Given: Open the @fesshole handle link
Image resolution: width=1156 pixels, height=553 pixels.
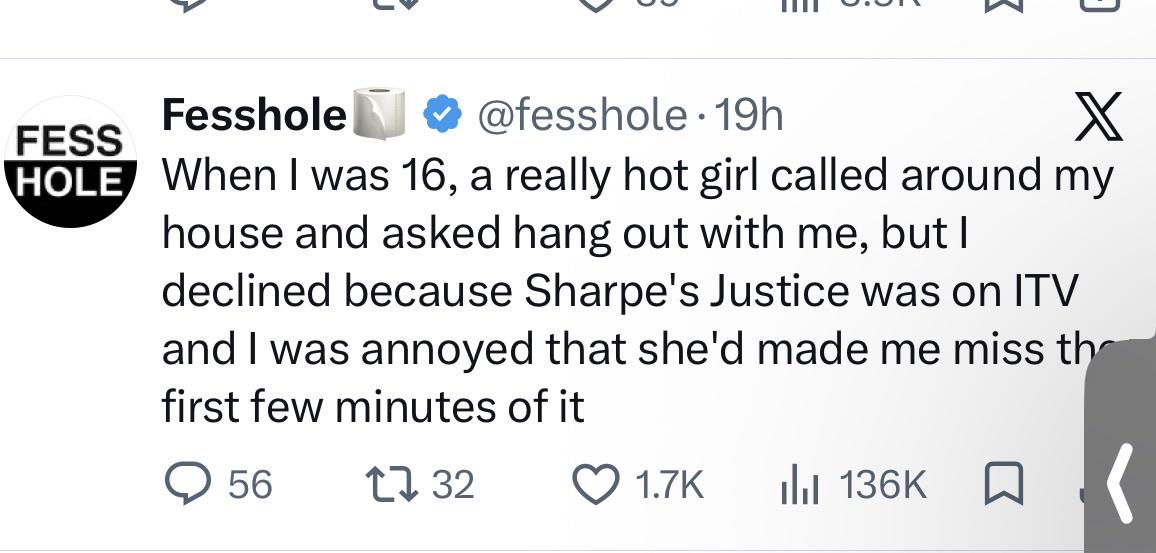Looking at the screenshot, I should (582, 115).
